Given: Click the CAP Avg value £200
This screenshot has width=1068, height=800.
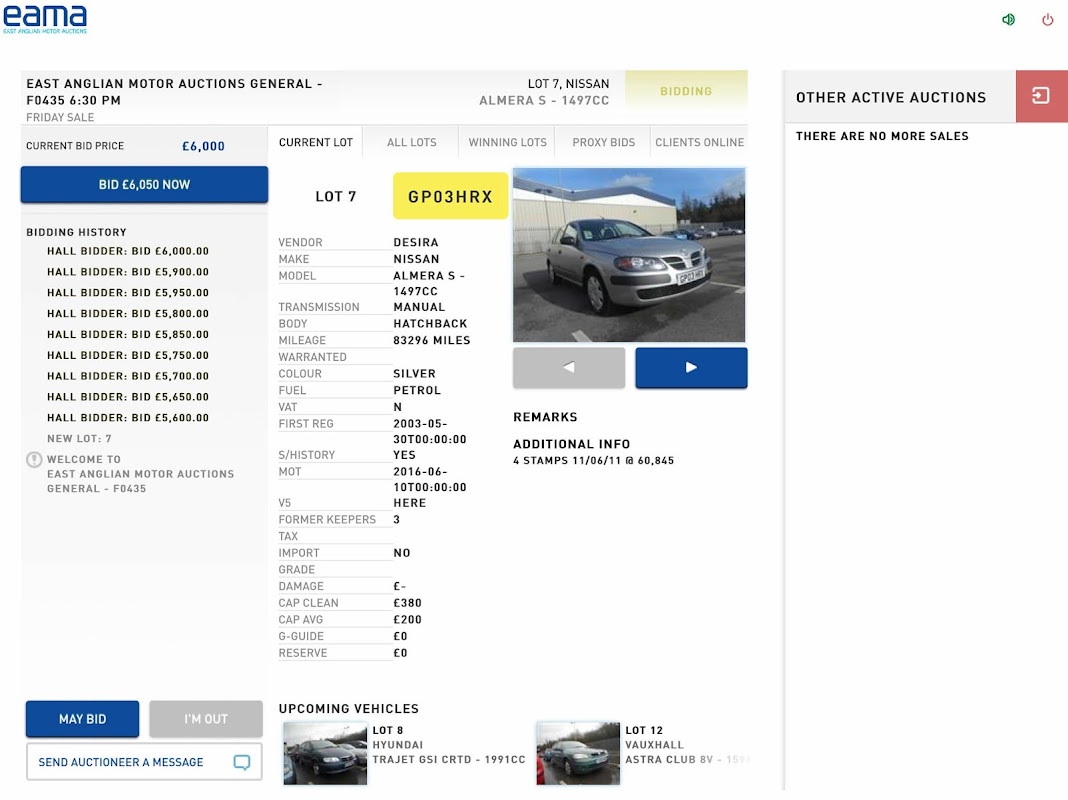Looking at the screenshot, I should click(407, 620).
